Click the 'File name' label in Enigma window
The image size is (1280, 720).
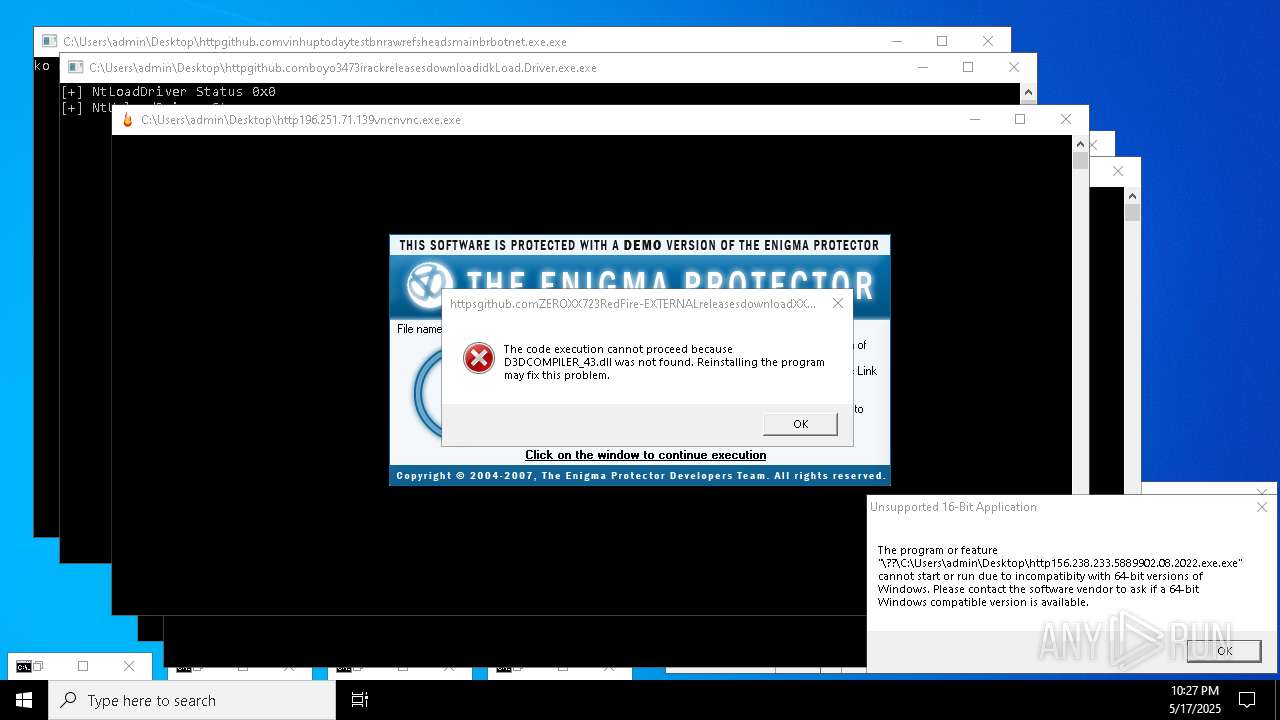pyautogui.click(x=419, y=329)
